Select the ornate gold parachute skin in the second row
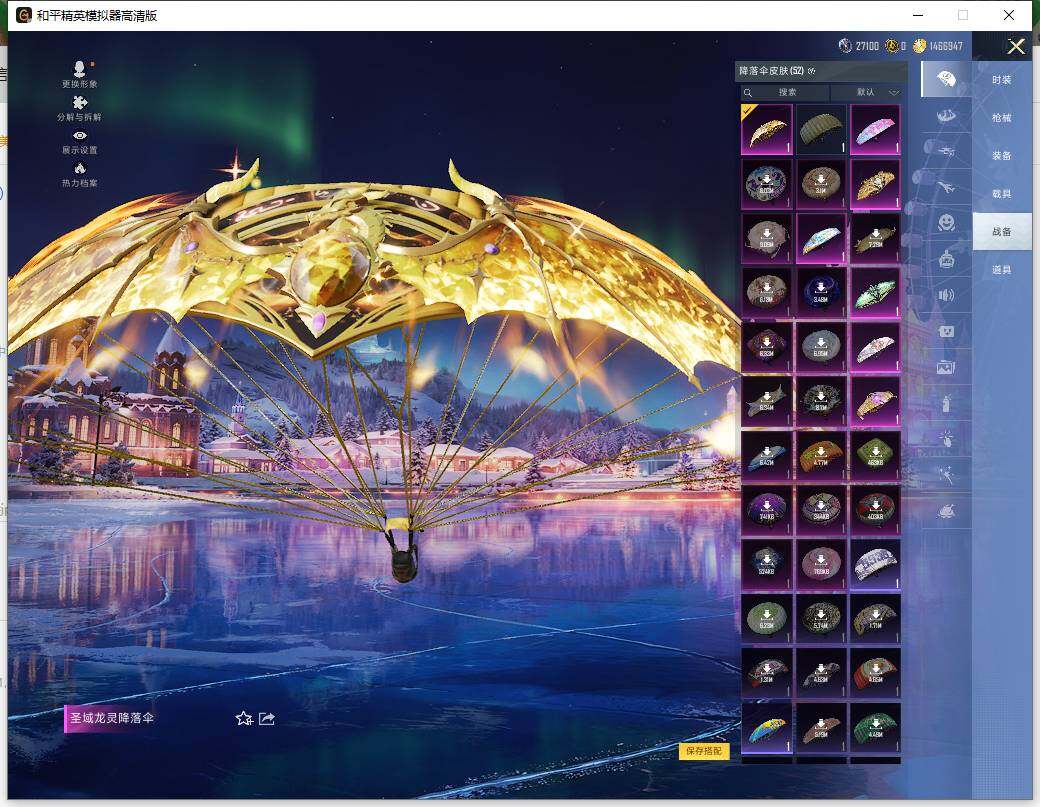 point(876,184)
